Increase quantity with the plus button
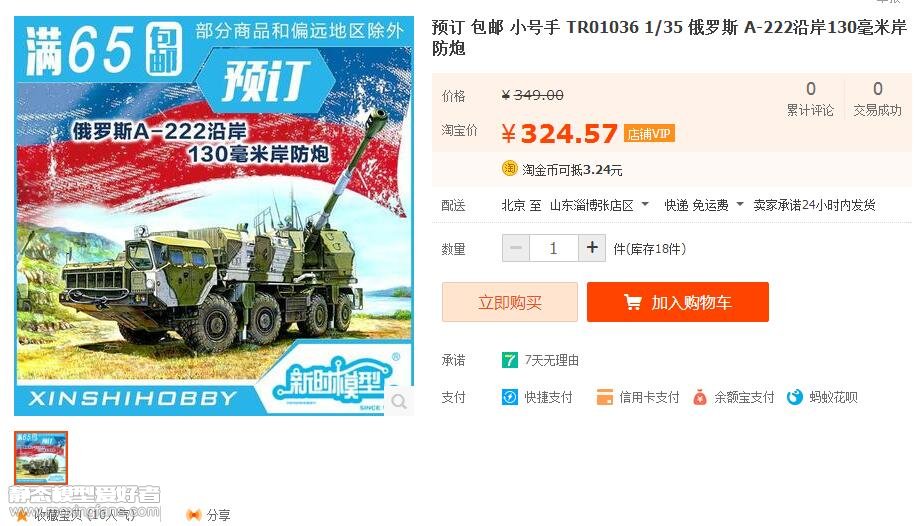The height and width of the screenshot is (526, 921). point(592,248)
